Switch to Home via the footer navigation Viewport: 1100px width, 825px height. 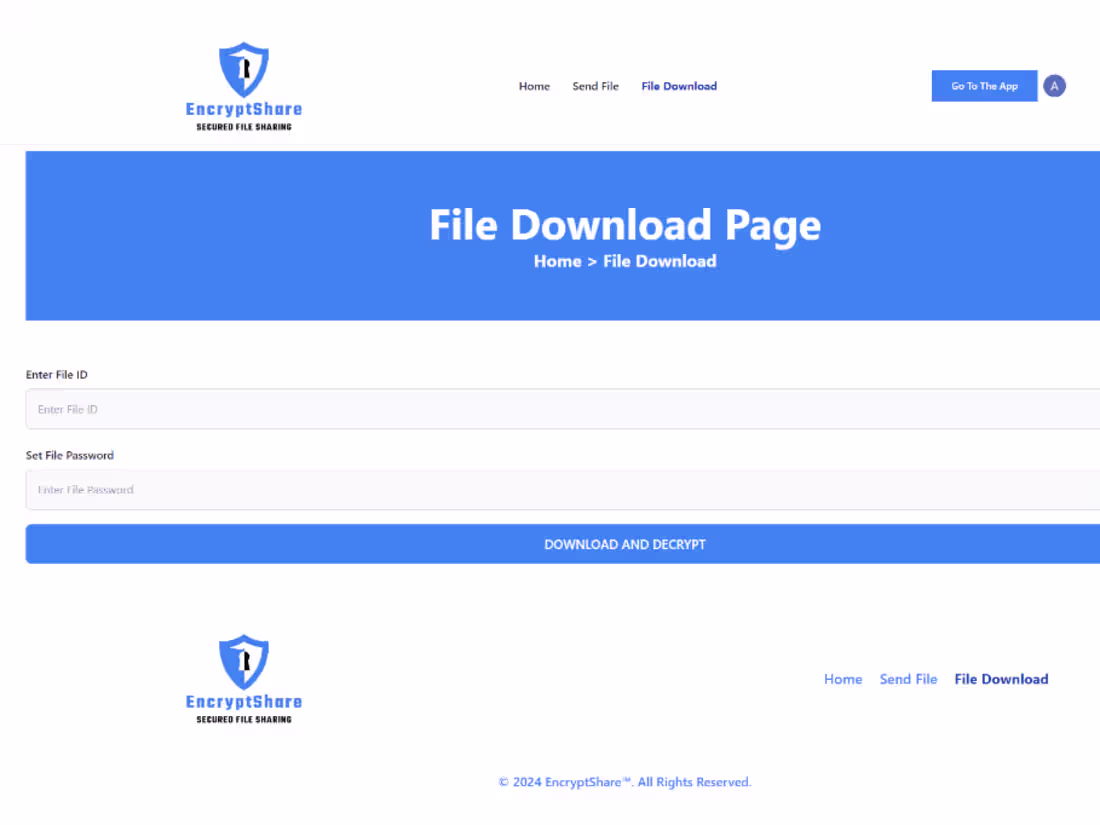(843, 679)
